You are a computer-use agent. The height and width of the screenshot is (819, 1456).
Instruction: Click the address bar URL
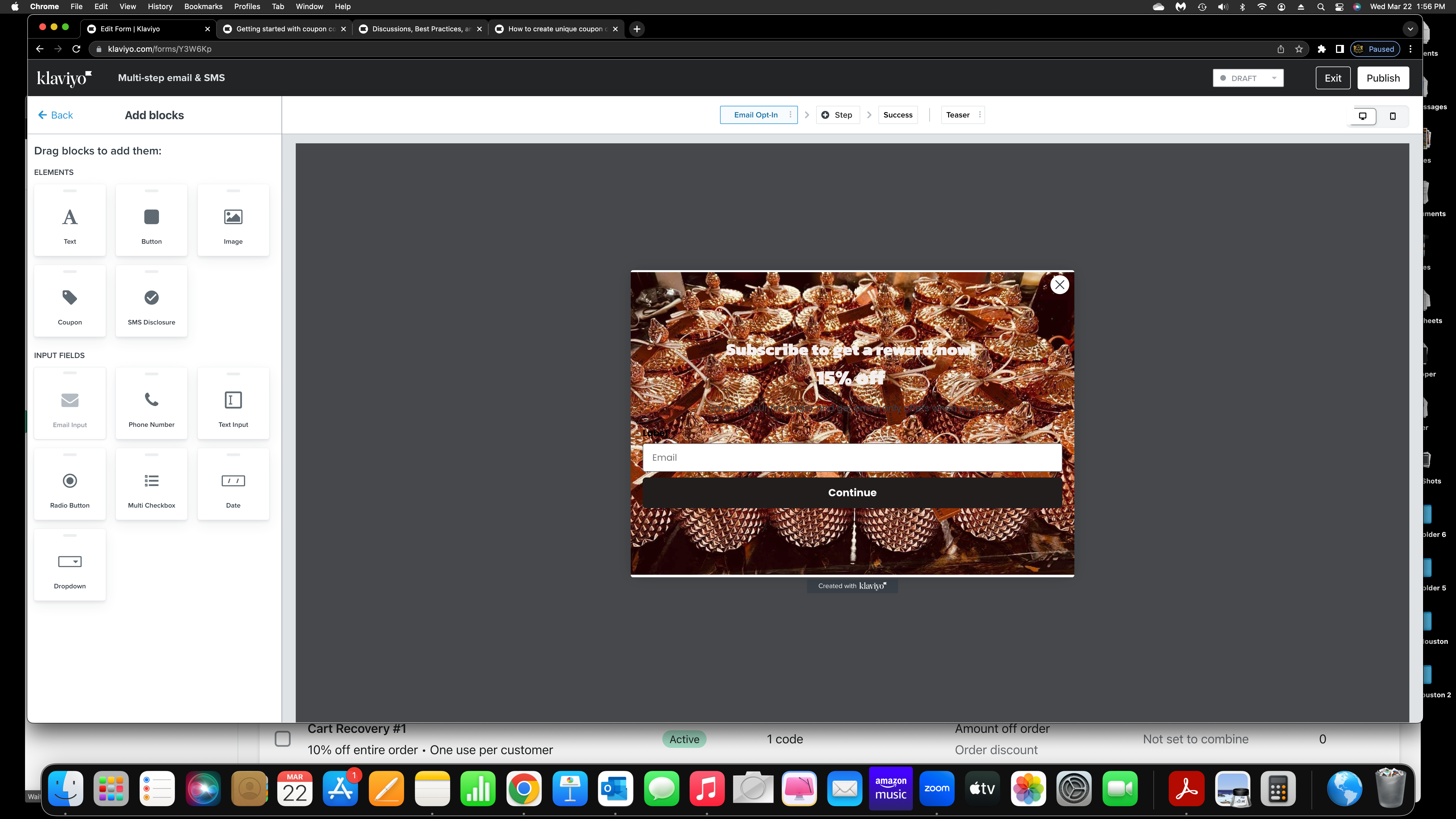[159, 49]
